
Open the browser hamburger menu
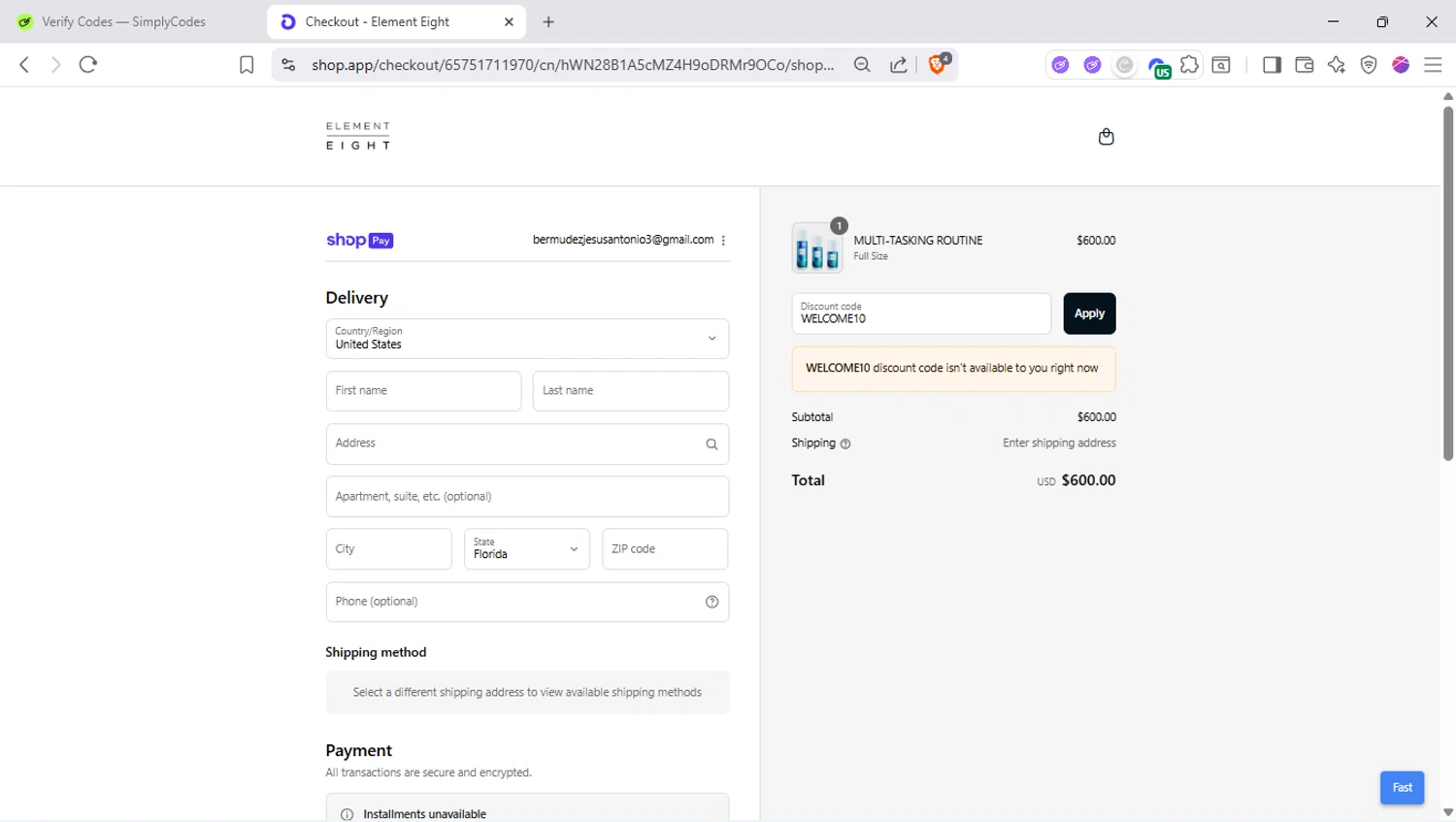tap(1433, 65)
